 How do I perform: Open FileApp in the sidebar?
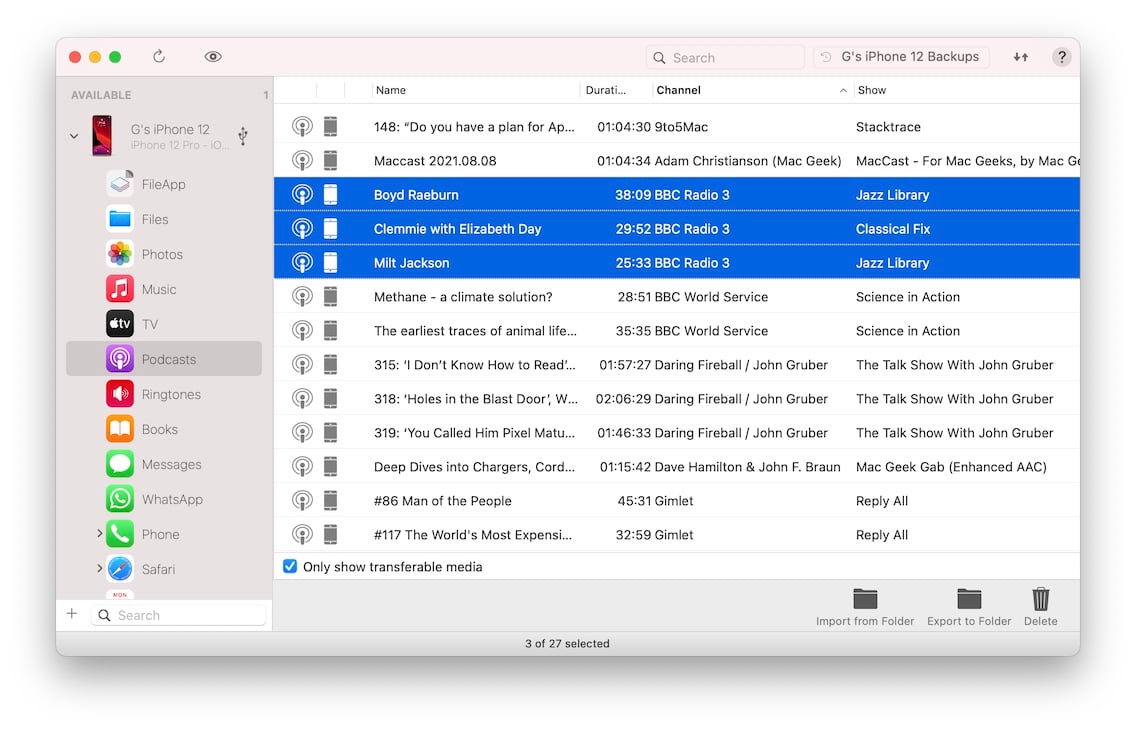(x=164, y=184)
